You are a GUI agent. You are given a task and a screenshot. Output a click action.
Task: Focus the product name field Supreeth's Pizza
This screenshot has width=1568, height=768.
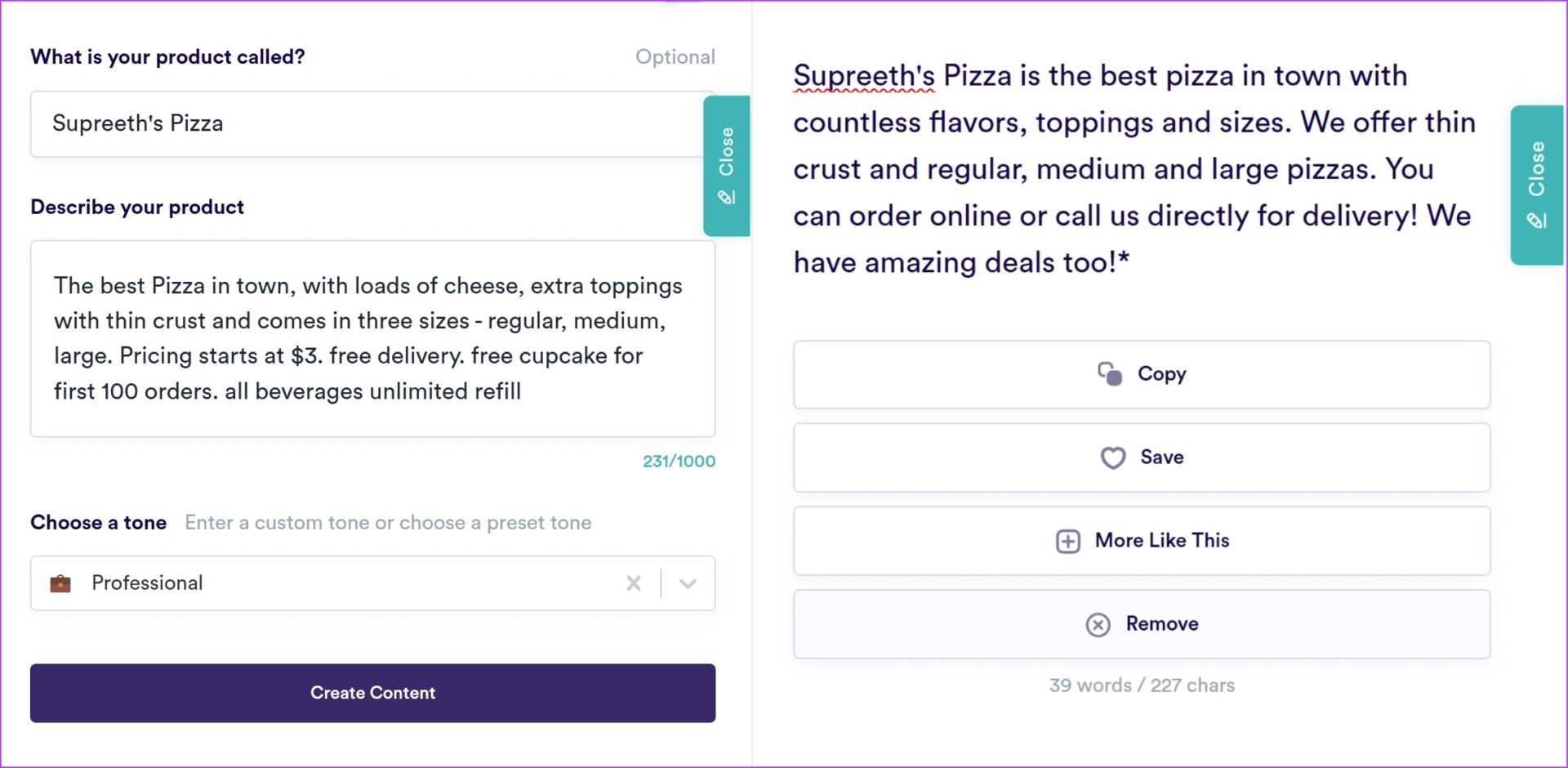372,124
